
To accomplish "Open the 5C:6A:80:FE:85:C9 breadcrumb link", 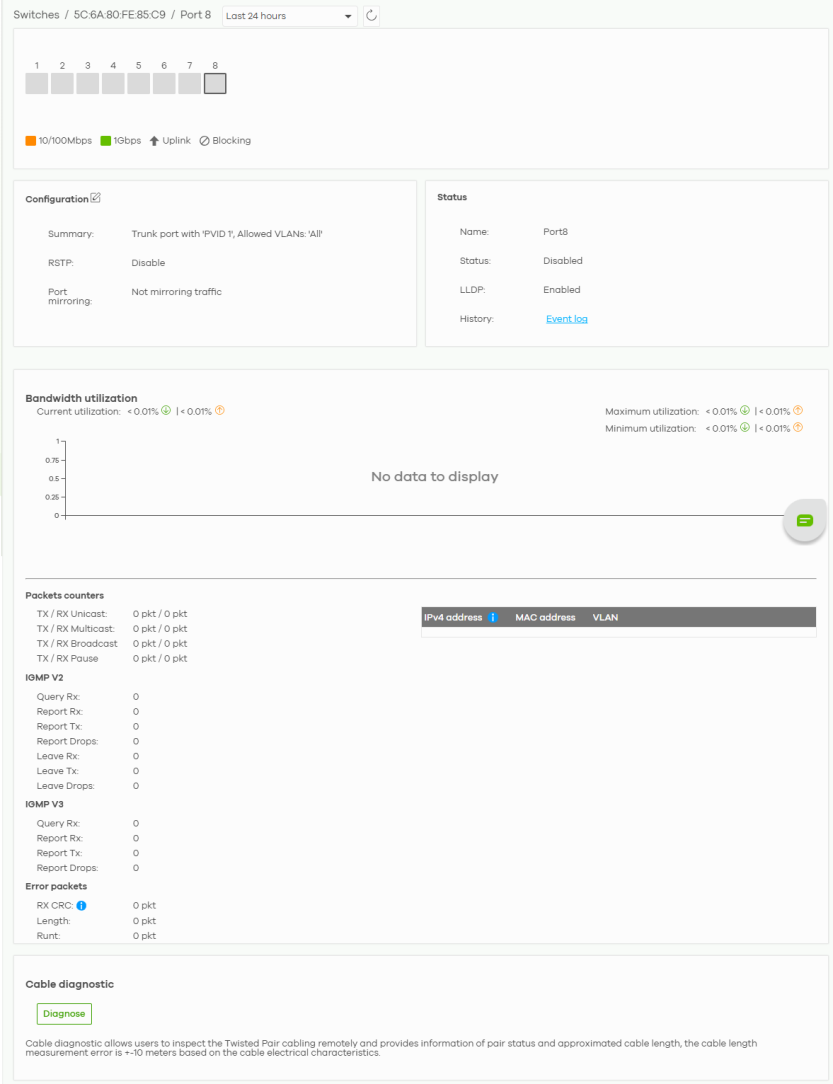I will click(x=120, y=16).
